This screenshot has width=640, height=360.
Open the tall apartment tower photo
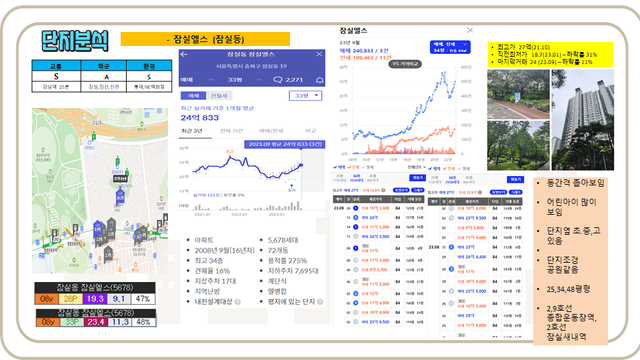tap(583, 120)
